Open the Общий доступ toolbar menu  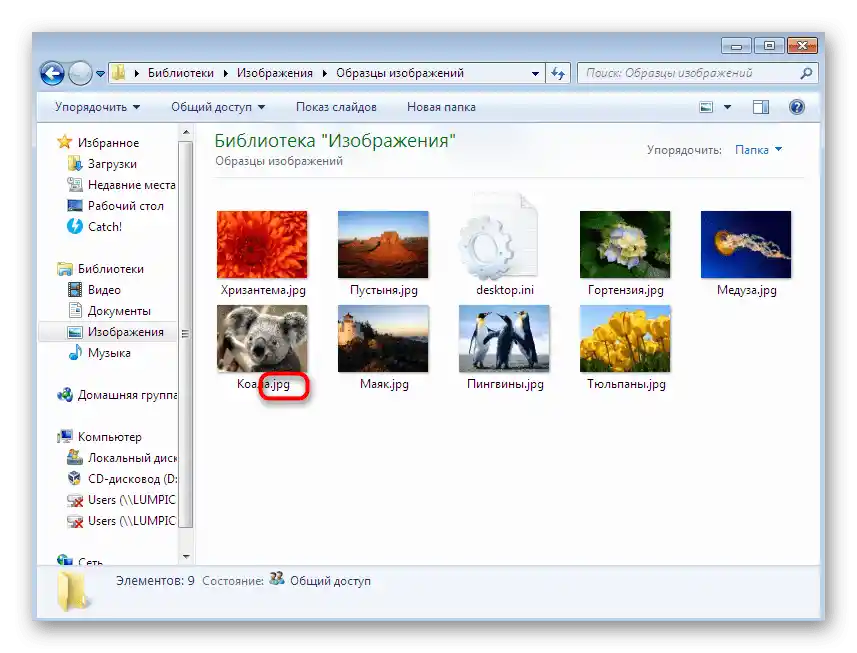click(218, 107)
